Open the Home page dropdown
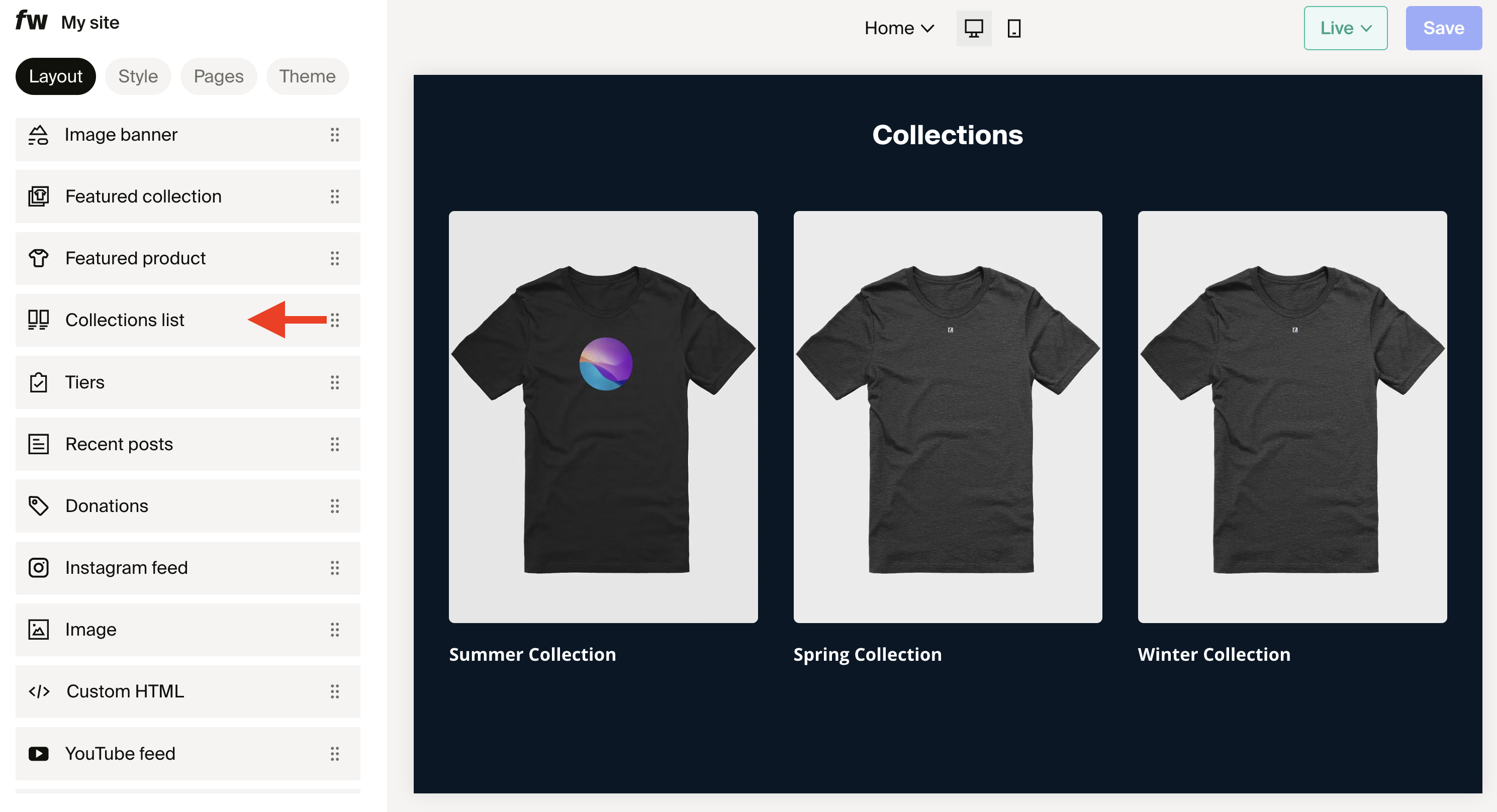 pos(898,28)
